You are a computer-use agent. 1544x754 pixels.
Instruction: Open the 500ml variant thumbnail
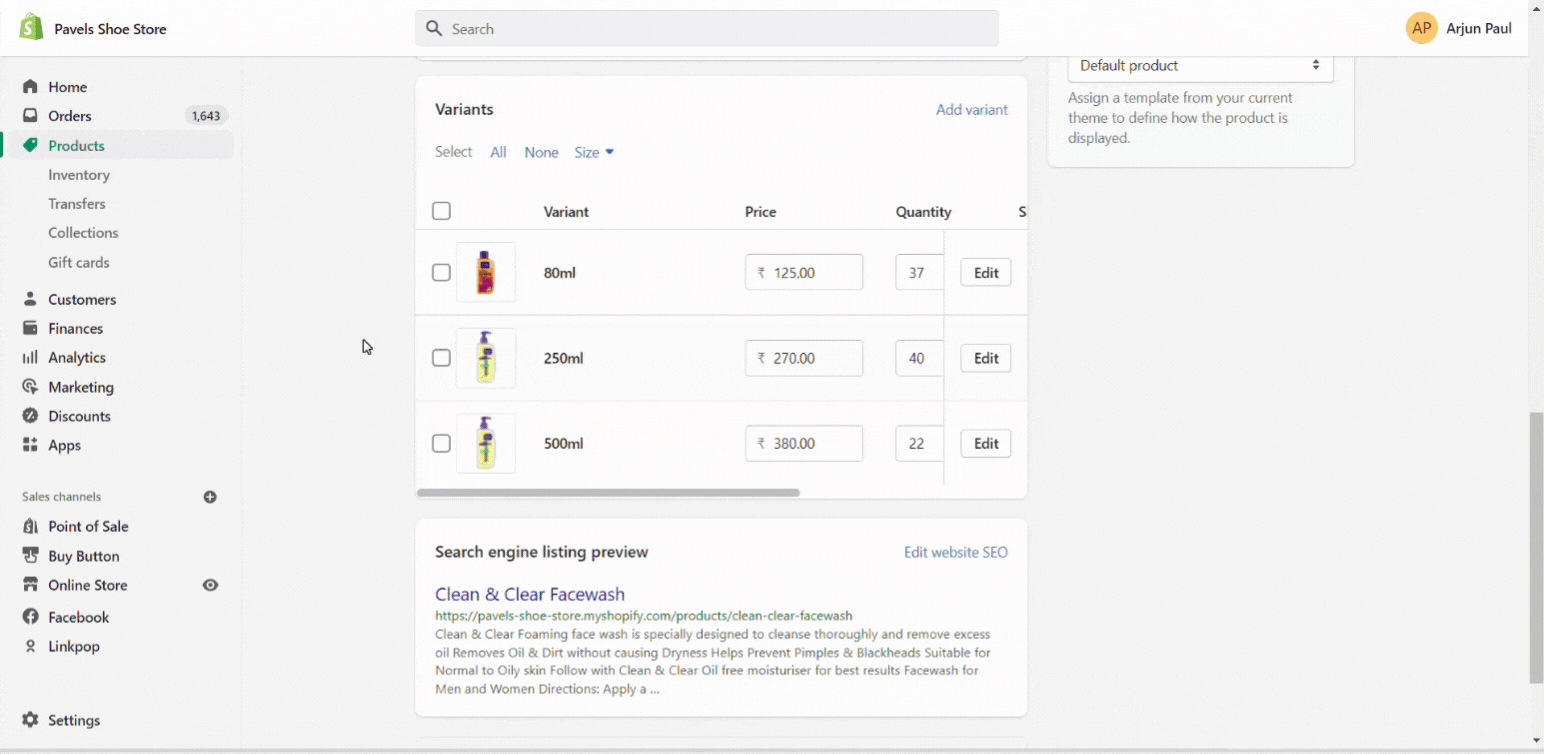pos(486,443)
